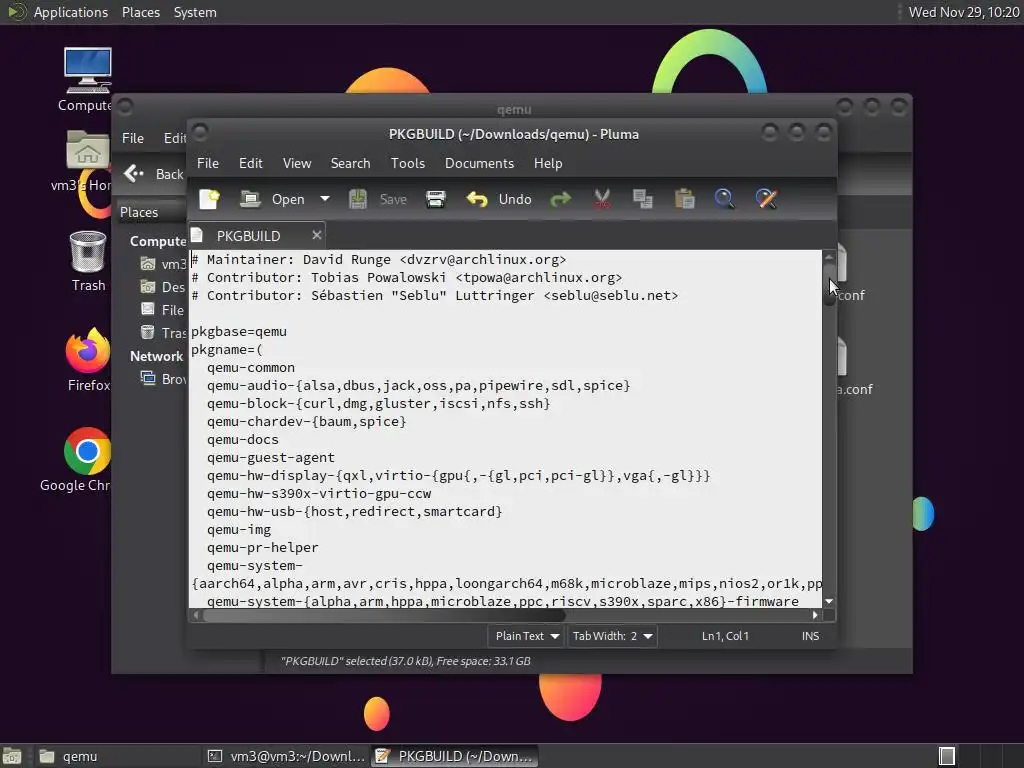Close the PKGBUILD tab
The height and width of the screenshot is (768, 1024).
click(x=317, y=235)
